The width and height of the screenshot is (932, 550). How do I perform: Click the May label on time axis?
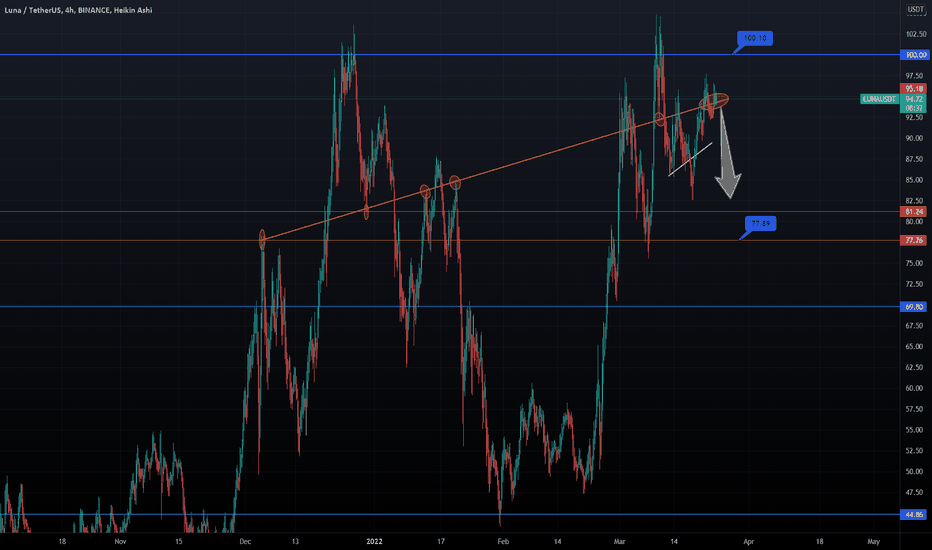pos(873,541)
